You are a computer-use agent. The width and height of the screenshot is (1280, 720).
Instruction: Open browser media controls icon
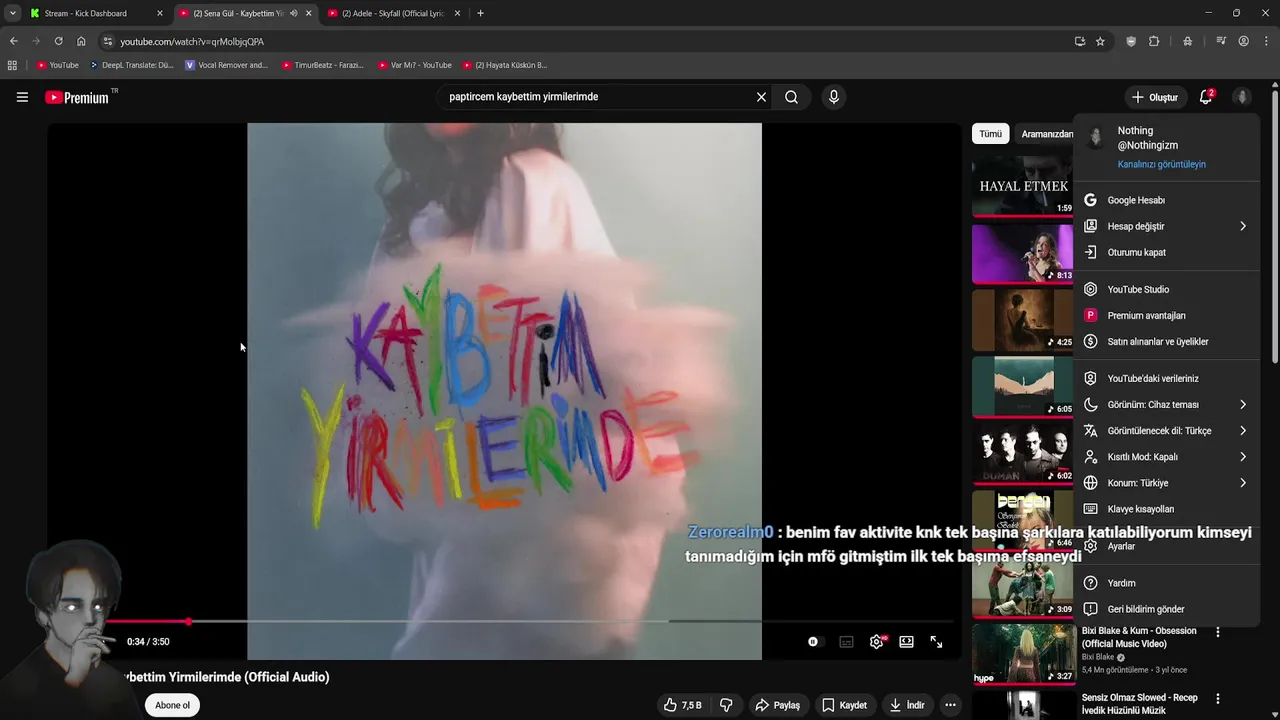pos(1221,41)
